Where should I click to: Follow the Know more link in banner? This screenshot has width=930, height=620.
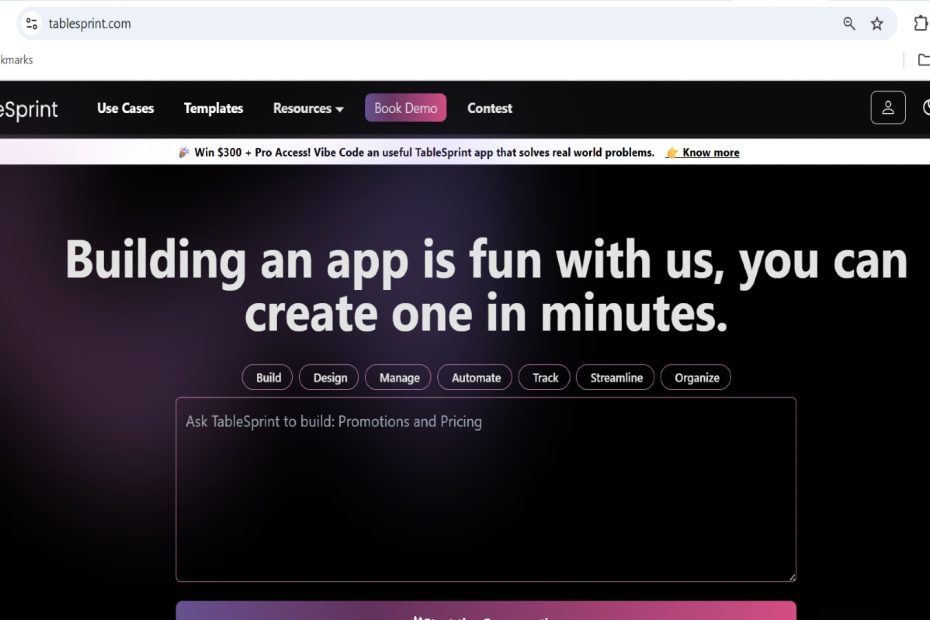click(x=711, y=152)
